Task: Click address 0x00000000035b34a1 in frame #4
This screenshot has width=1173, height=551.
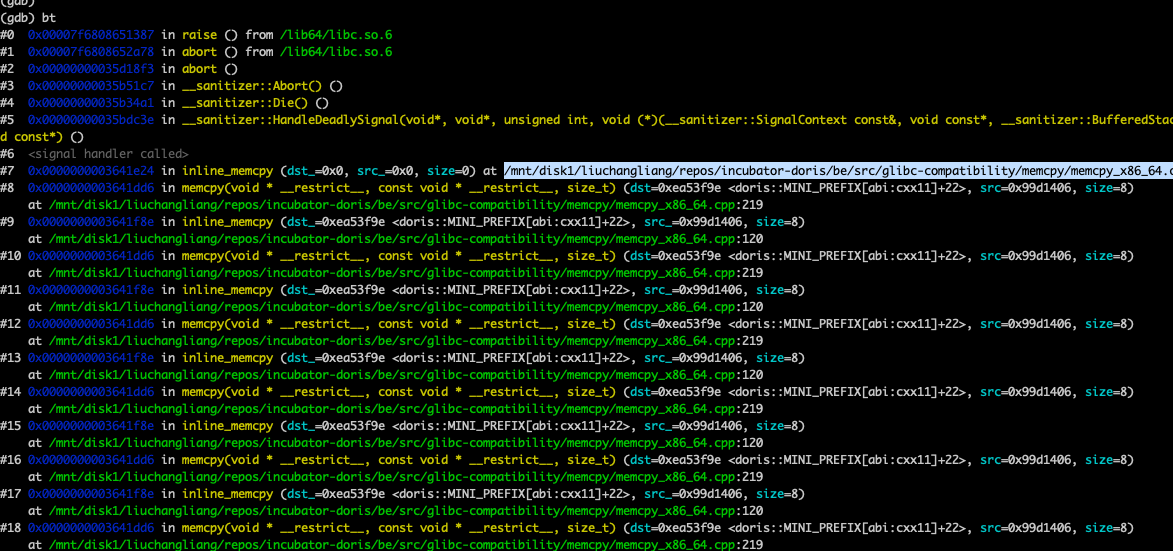Action: tap(91, 103)
